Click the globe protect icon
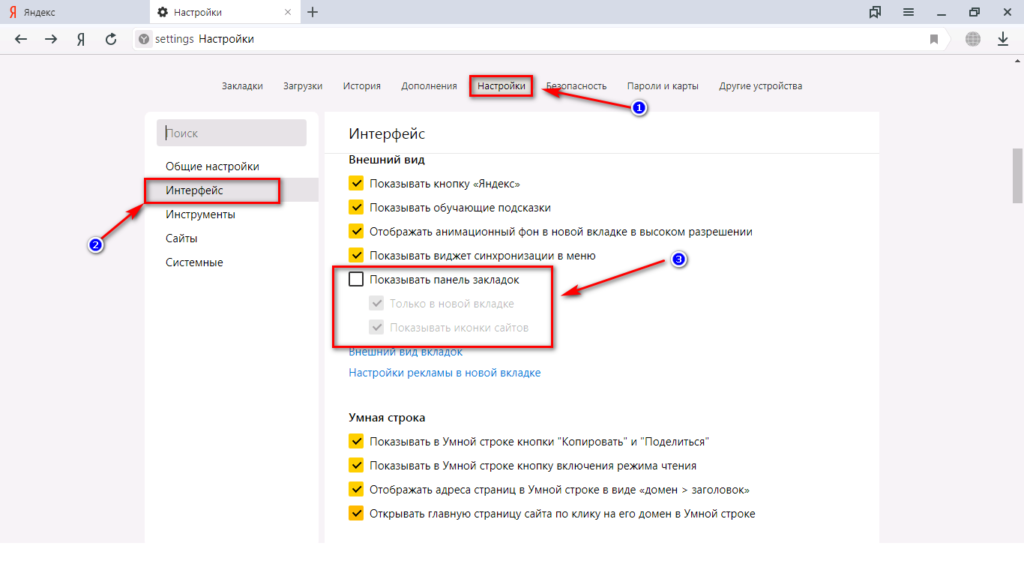The width and height of the screenshot is (1024, 576). click(x=973, y=39)
